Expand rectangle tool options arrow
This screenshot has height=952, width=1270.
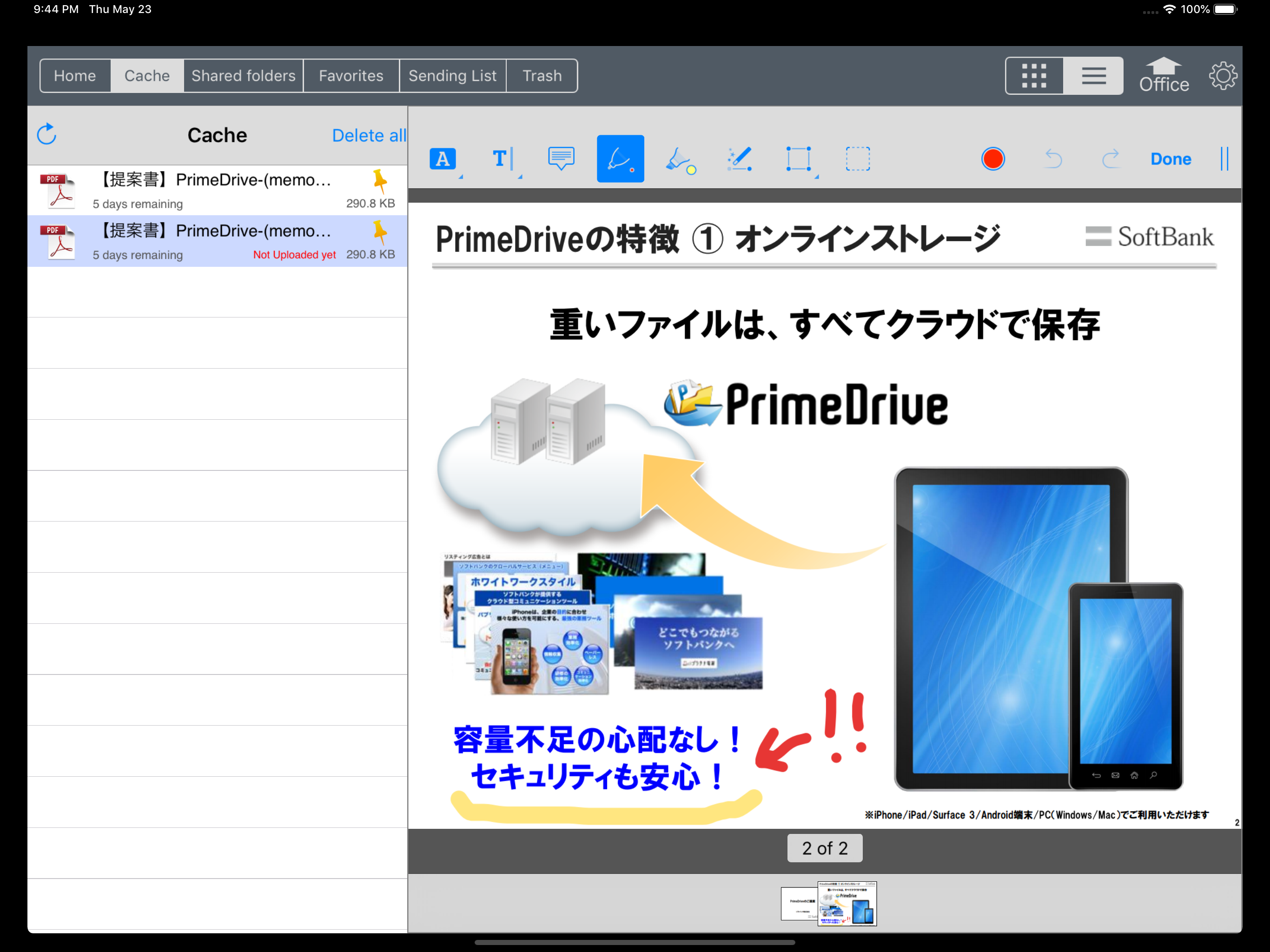[816, 177]
